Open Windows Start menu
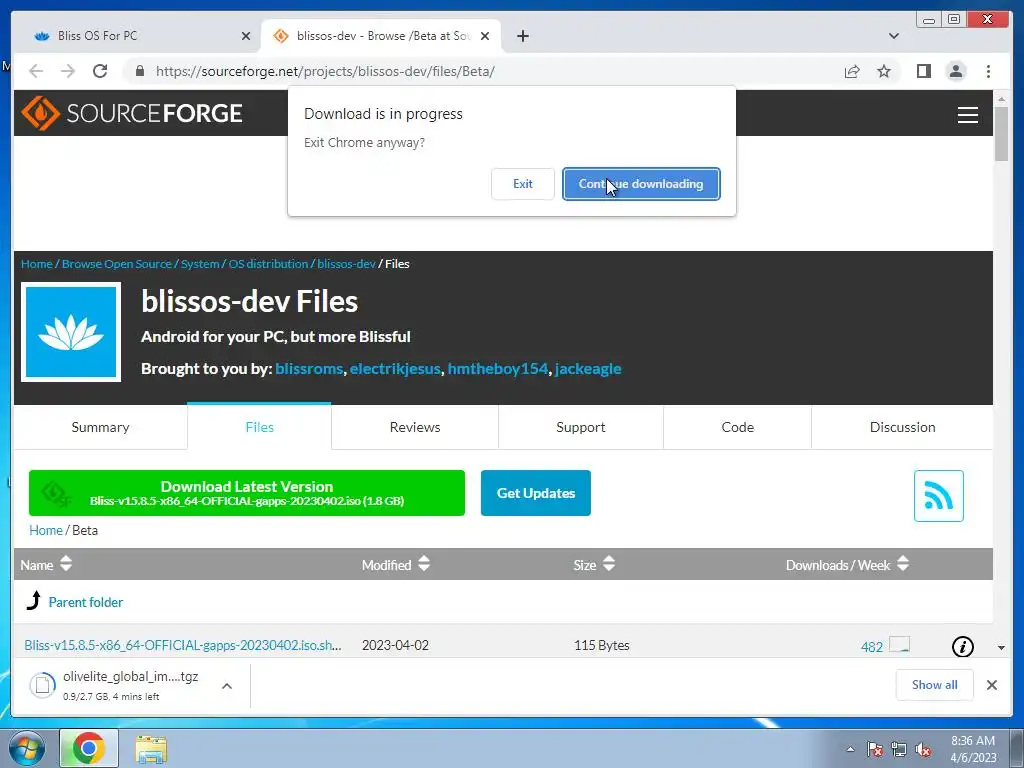Screen dimensions: 1024x768 [26, 748]
